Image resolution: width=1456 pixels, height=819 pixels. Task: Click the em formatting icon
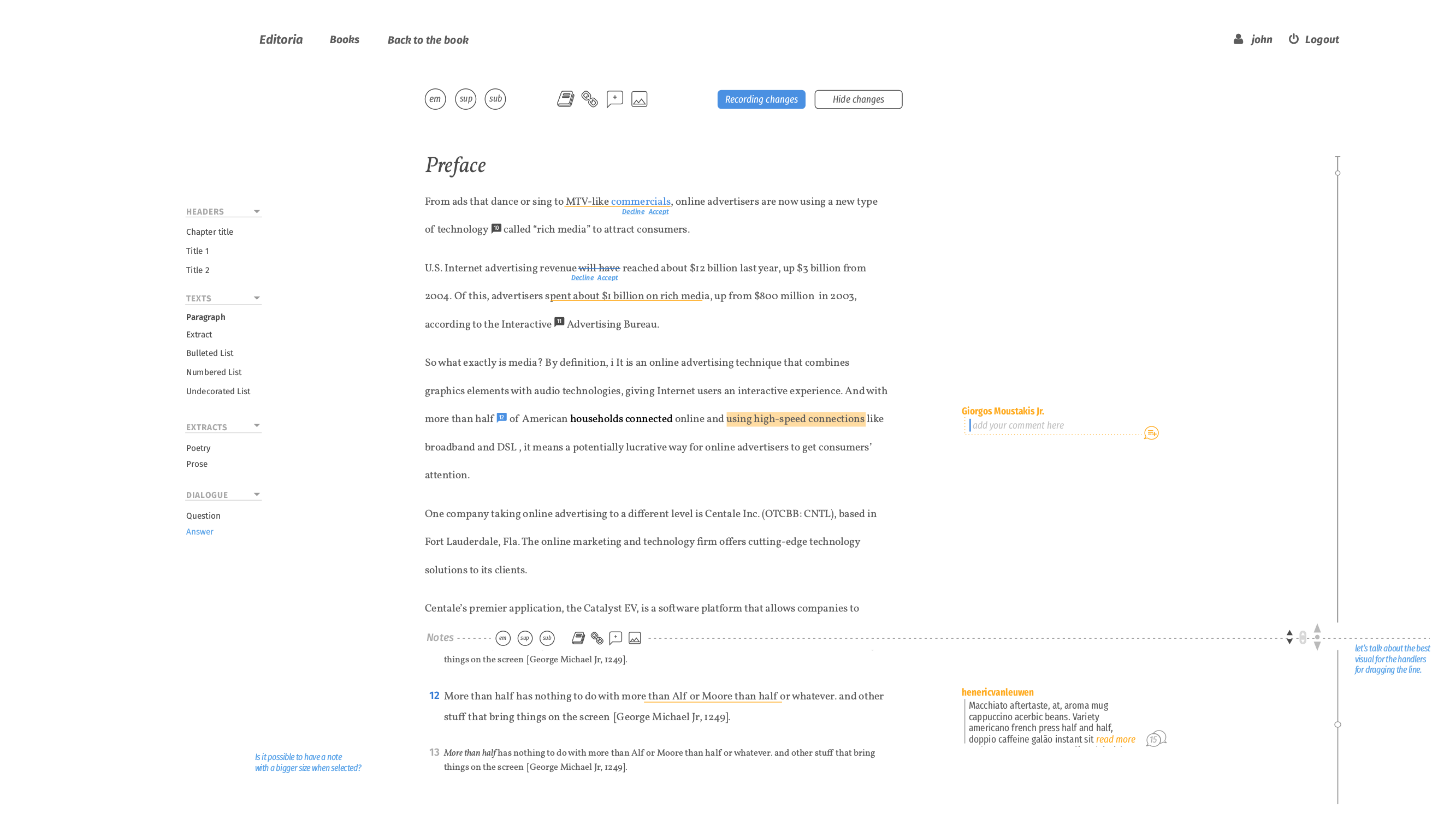pyautogui.click(x=435, y=99)
